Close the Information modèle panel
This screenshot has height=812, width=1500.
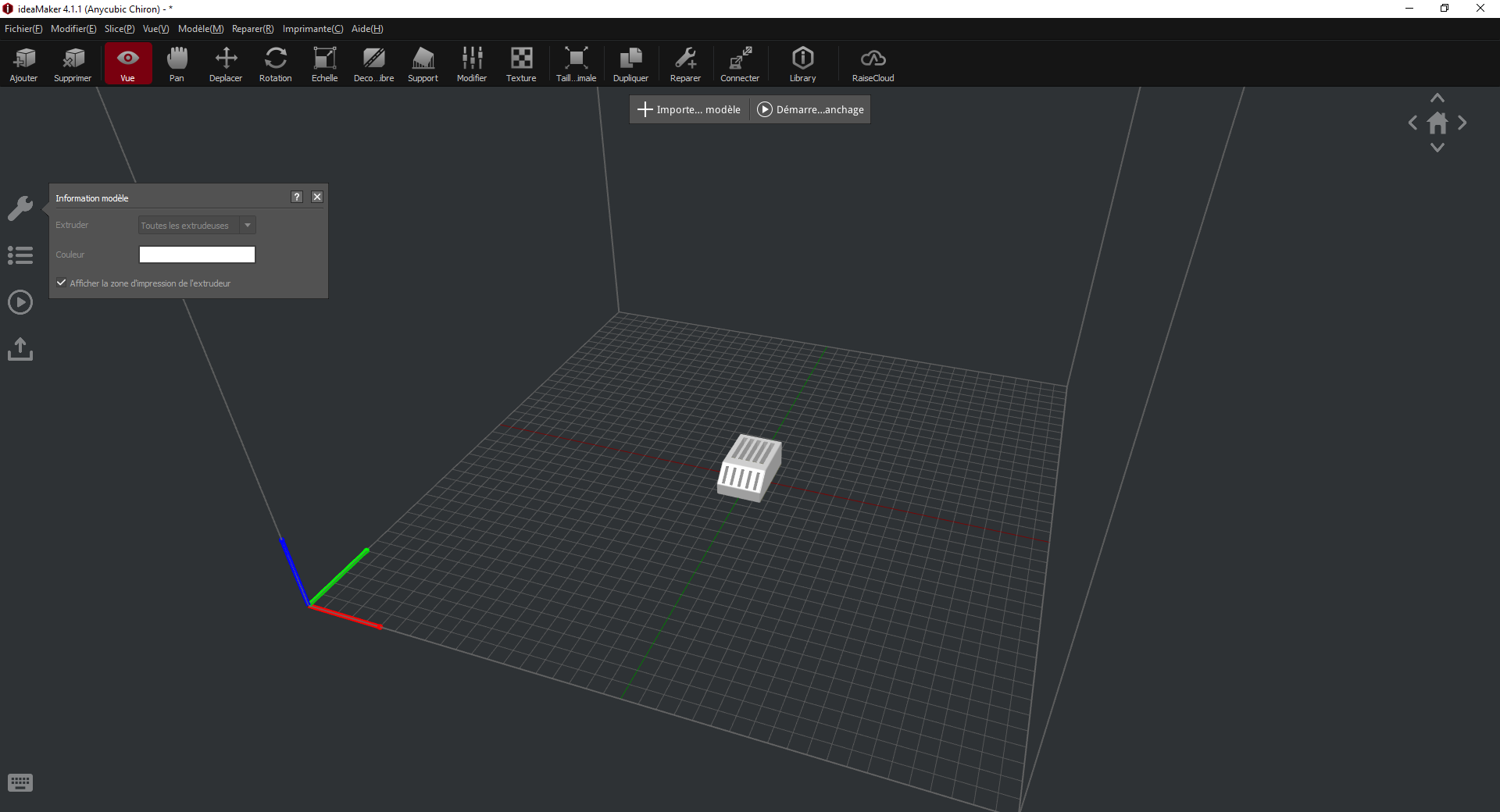(x=317, y=197)
